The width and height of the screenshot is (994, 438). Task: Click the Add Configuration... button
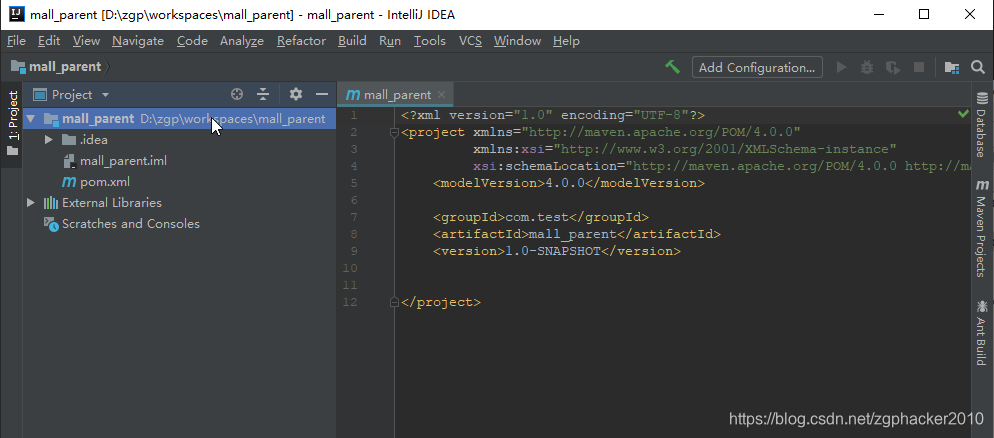point(757,67)
